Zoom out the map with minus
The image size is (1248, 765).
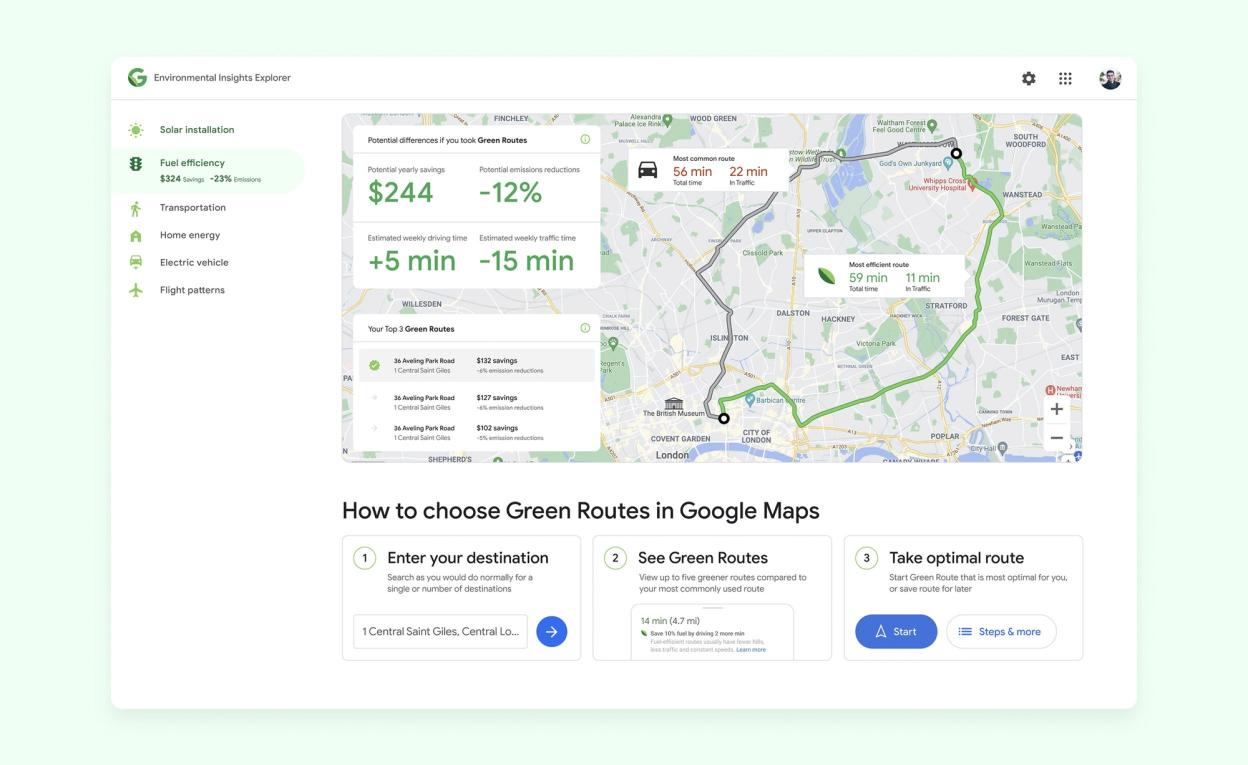pos(1056,438)
